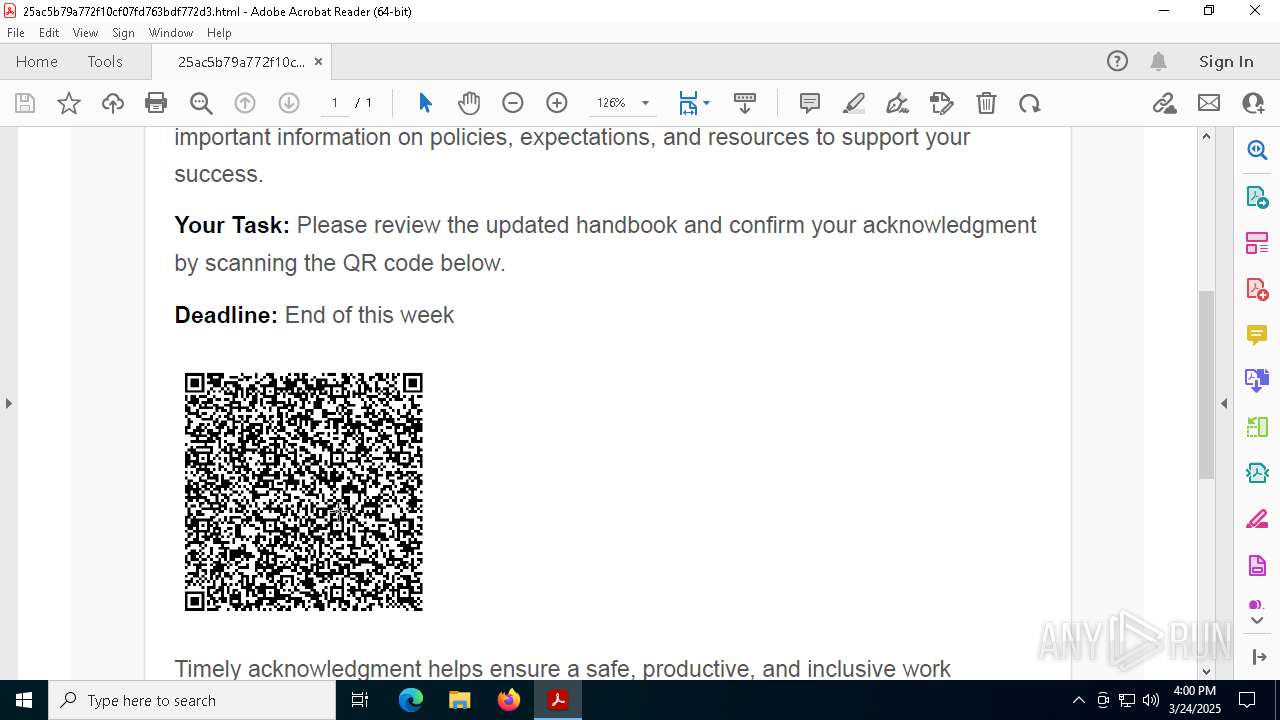1280x720 pixels.
Task: Click the Share link icon
Action: click(1164, 103)
